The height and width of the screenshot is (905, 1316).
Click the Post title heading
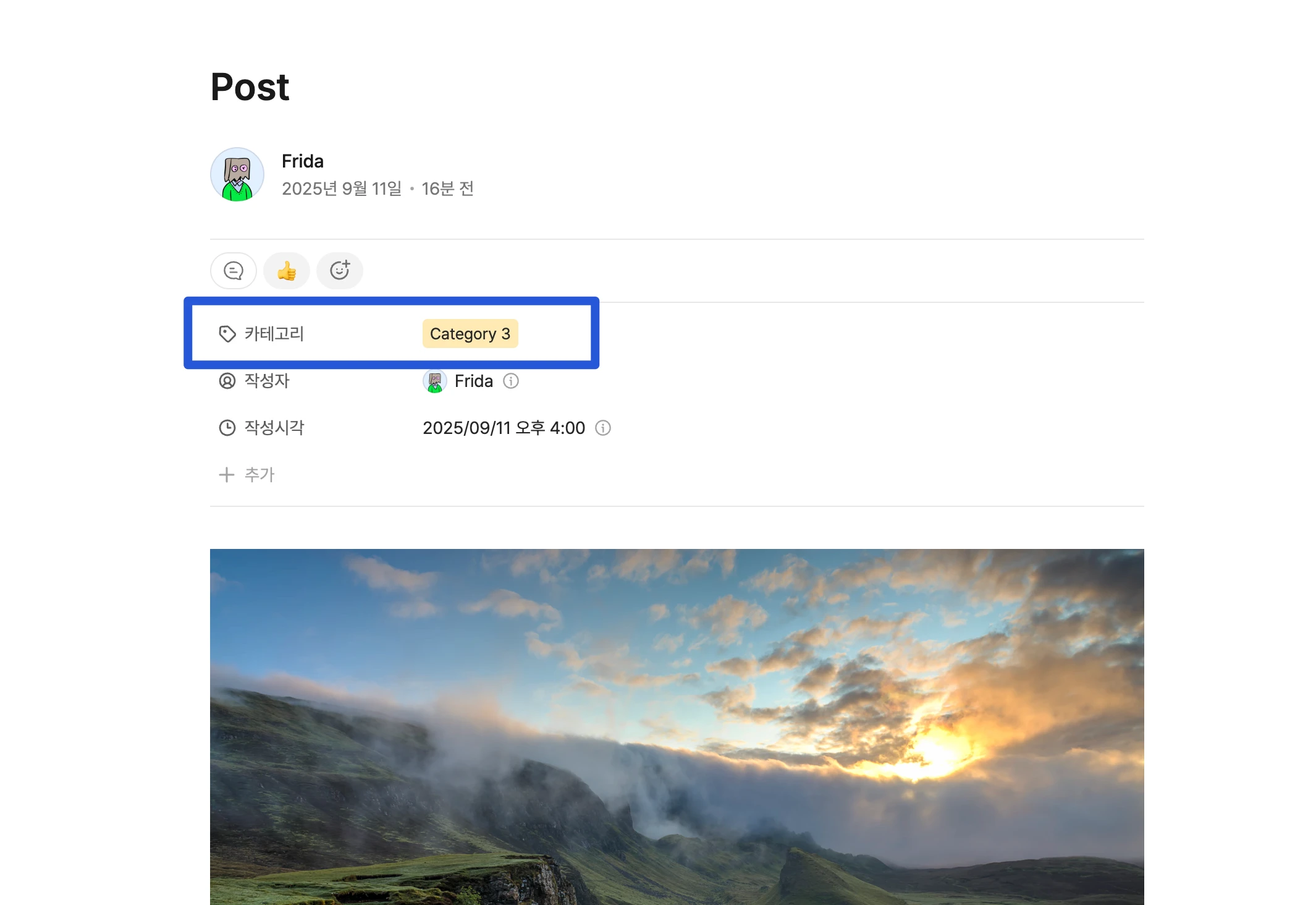pos(250,87)
